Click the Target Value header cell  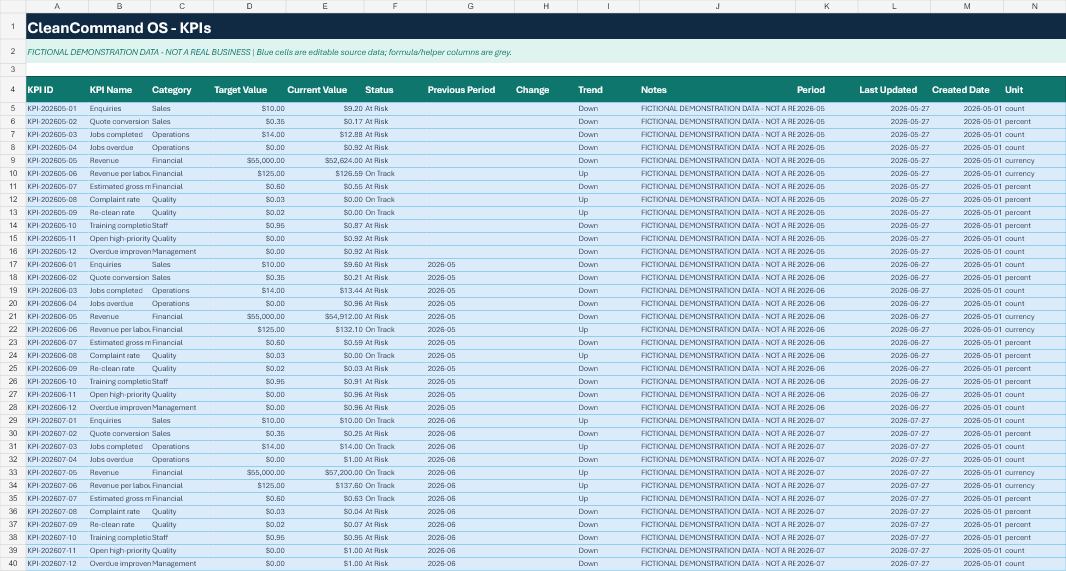(x=250, y=90)
